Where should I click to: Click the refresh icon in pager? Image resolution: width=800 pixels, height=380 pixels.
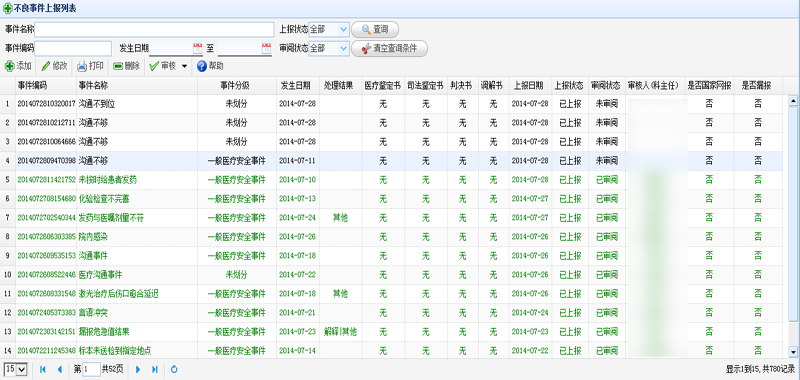[174, 369]
